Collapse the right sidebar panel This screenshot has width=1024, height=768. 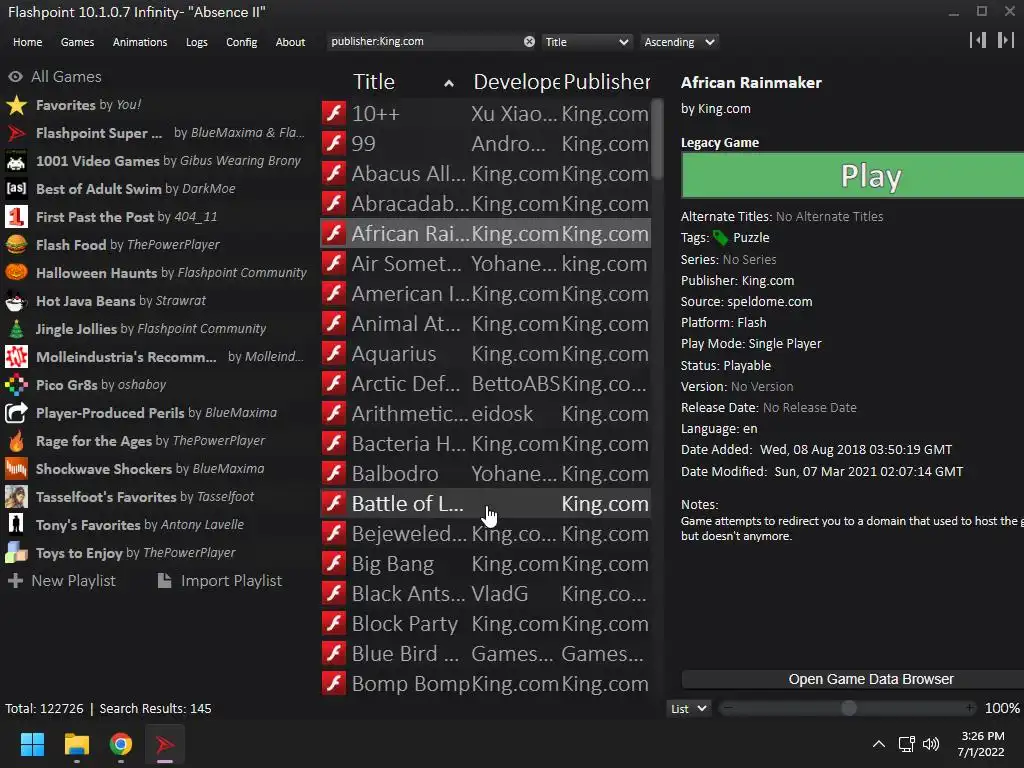click(x=1006, y=40)
